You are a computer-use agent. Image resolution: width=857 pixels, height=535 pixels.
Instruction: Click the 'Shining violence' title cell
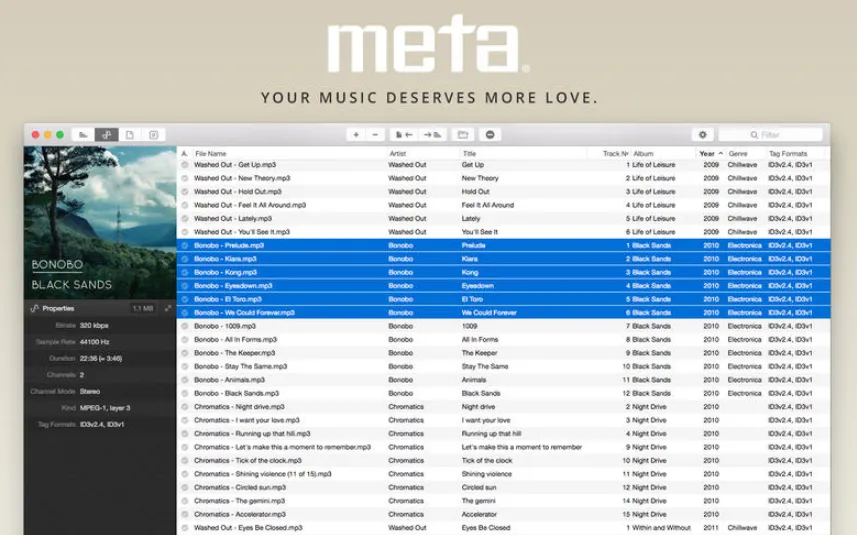pyautogui.click(x=486, y=474)
